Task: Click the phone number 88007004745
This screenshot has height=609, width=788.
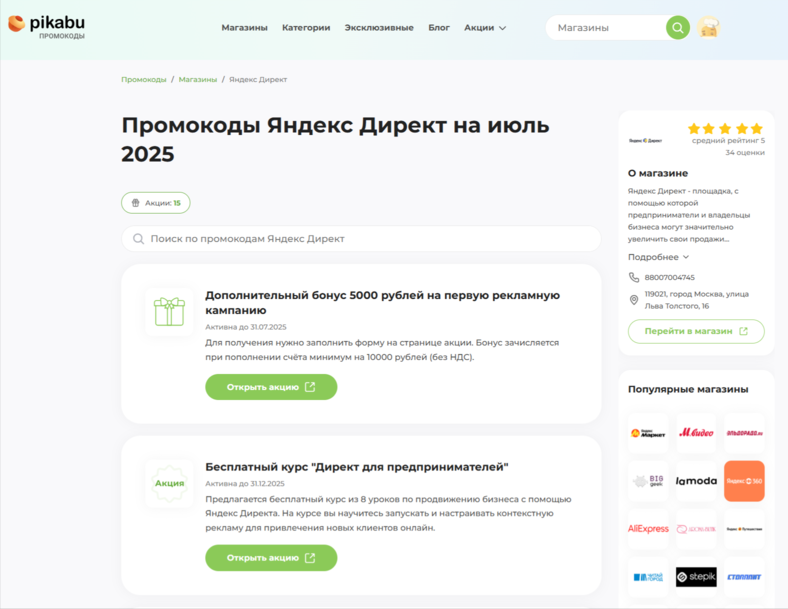Action: point(669,277)
